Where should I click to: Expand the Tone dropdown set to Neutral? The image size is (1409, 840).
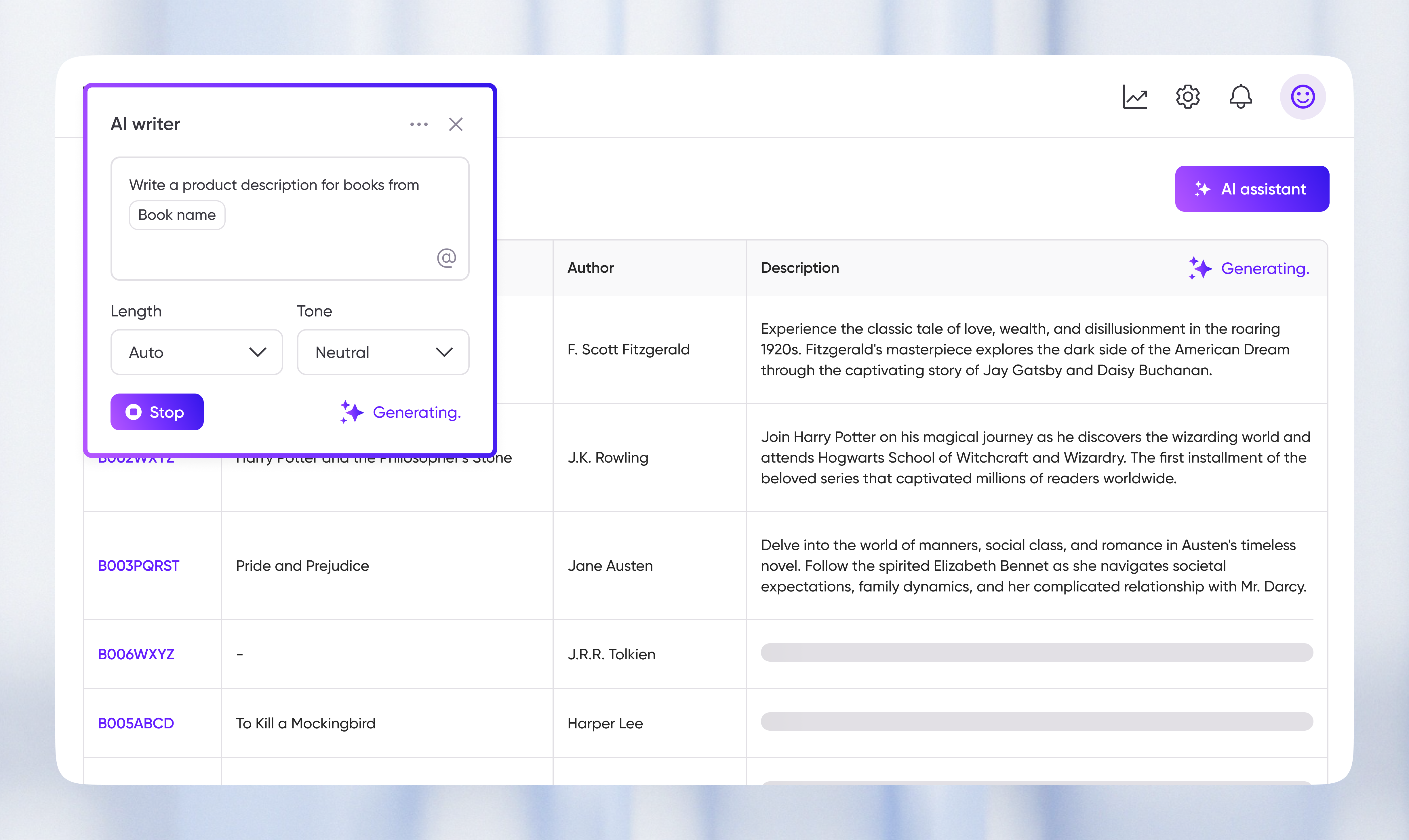(383, 352)
